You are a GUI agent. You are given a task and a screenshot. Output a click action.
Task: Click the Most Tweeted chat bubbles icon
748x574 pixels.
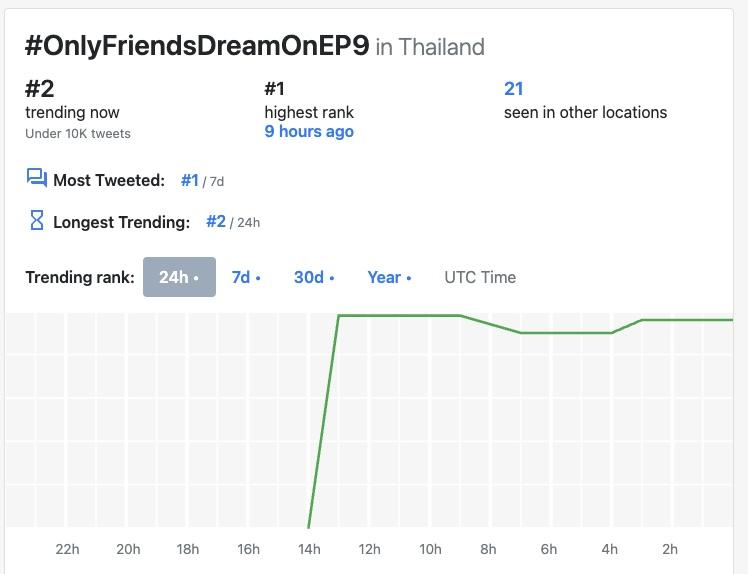coord(37,179)
